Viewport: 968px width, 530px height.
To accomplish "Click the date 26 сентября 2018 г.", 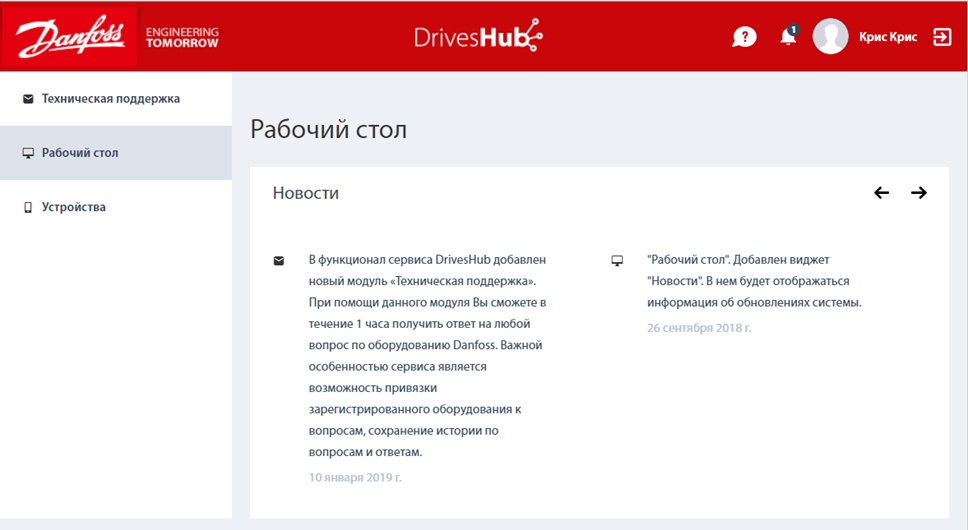I will pyautogui.click(x=699, y=327).
